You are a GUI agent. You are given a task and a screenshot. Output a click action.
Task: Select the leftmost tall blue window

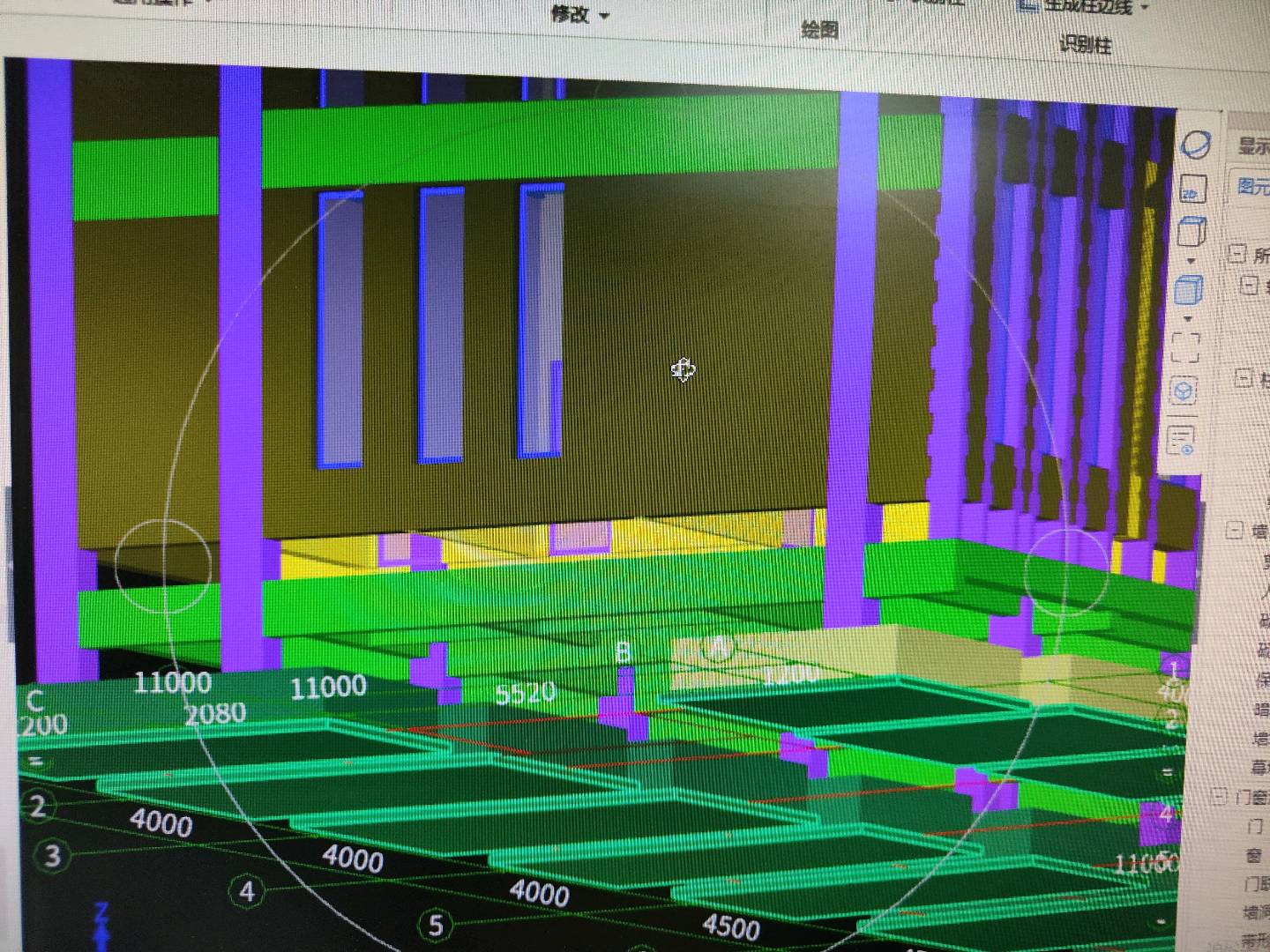340,328
